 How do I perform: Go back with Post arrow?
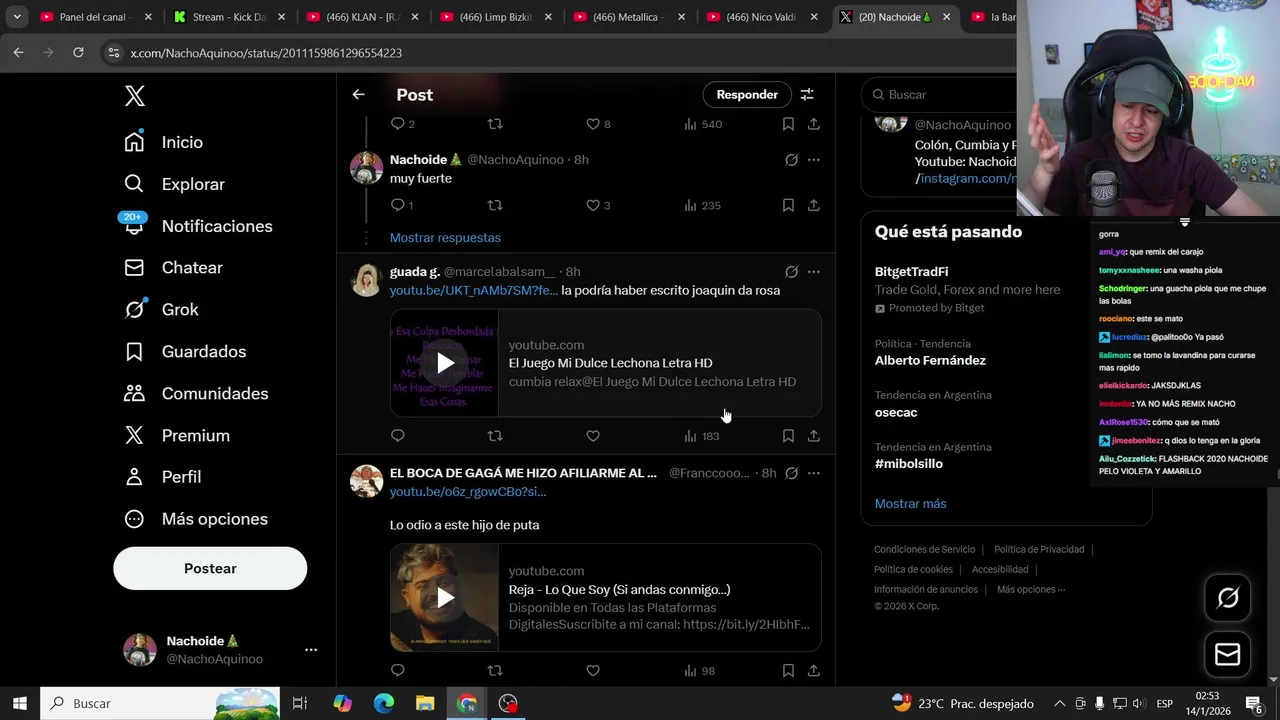coord(358,94)
